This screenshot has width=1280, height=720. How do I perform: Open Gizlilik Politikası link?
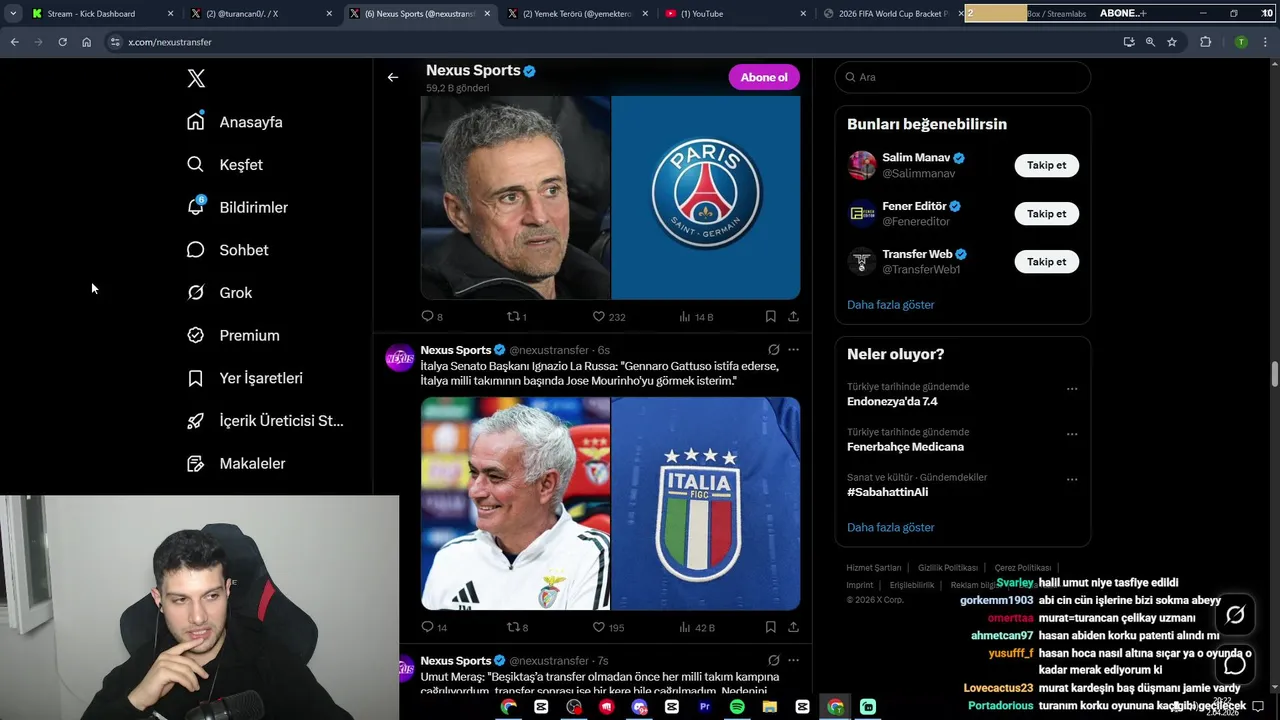pyautogui.click(x=948, y=568)
